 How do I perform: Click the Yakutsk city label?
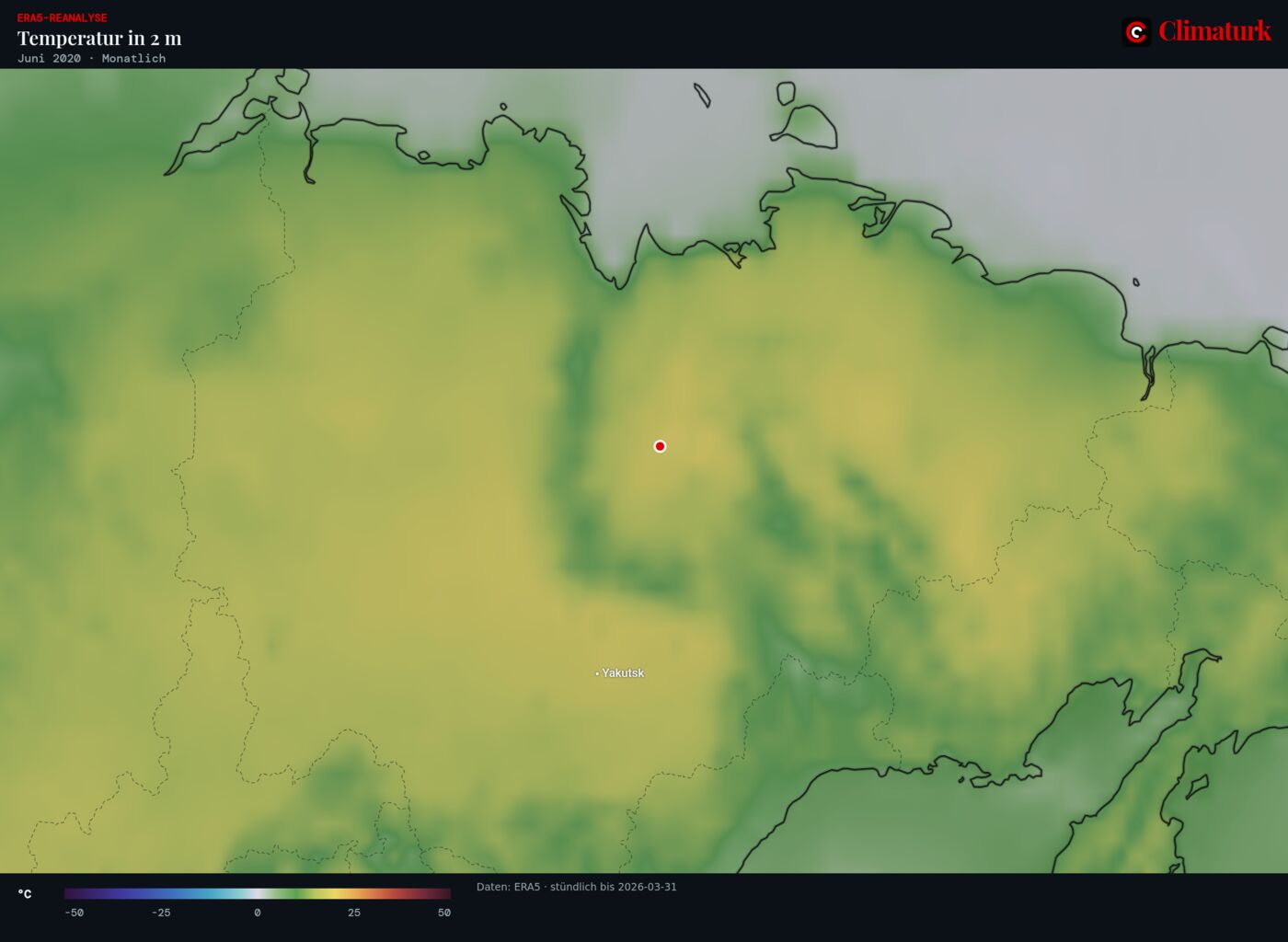point(623,673)
